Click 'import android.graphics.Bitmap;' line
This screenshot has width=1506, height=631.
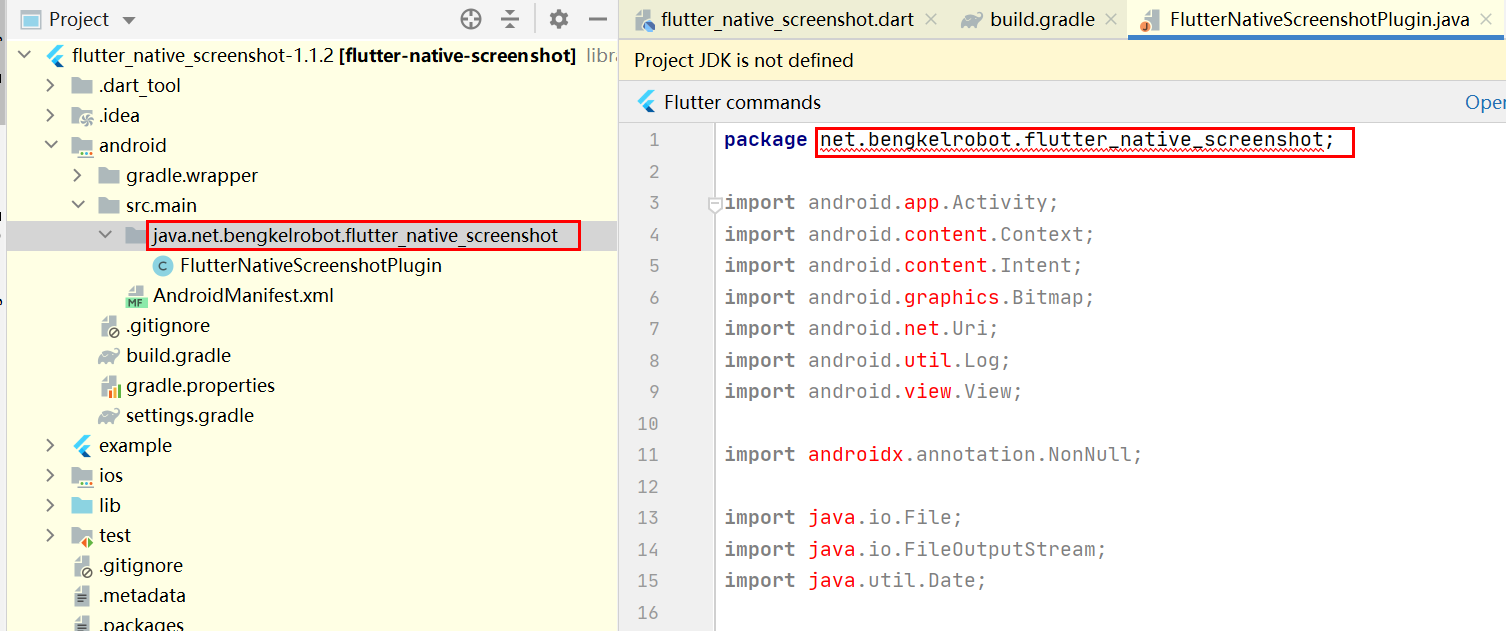pyautogui.click(x=909, y=297)
